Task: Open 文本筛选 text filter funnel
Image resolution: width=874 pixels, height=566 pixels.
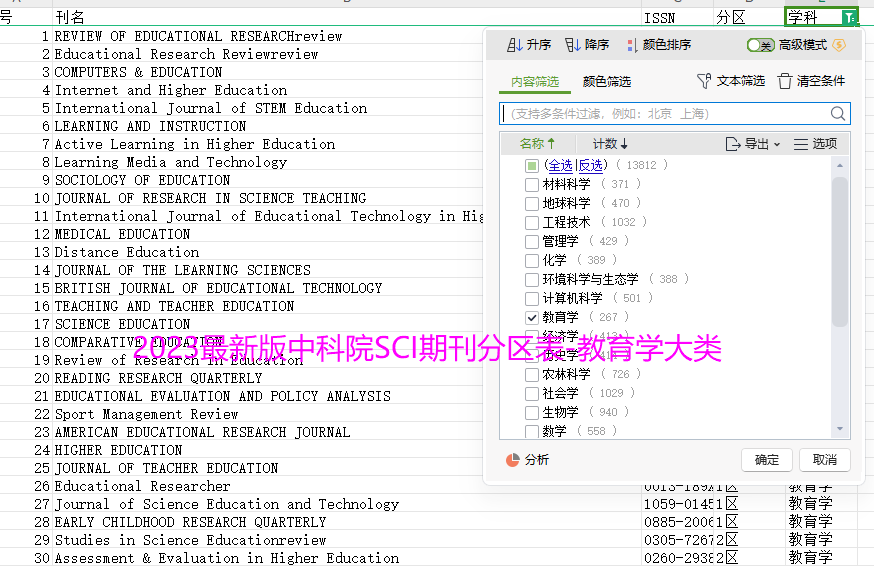Action: 704,81
